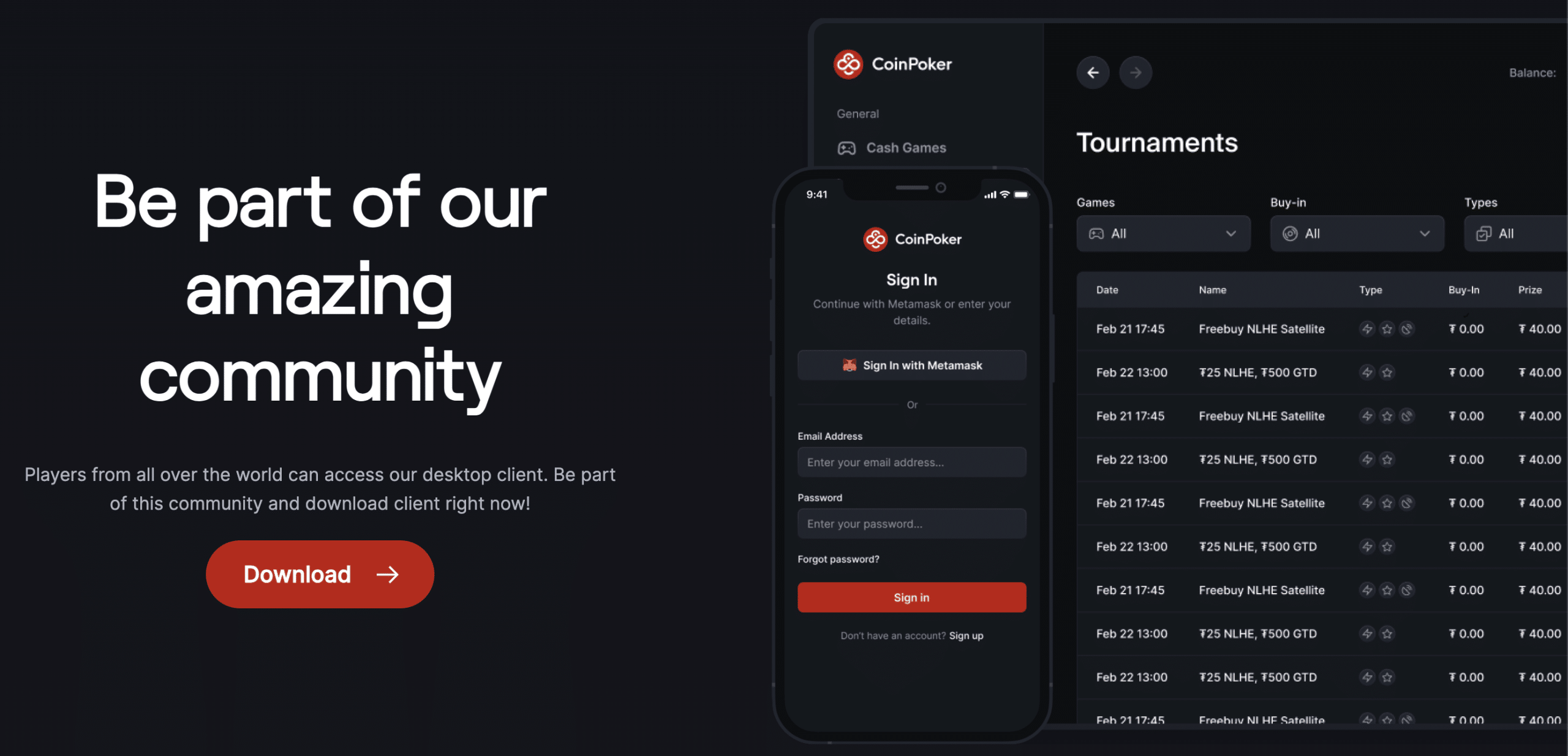This screenshot has height=756, width=1568.
Task: Click the back arrow navigation icon
Action: 1093,72
